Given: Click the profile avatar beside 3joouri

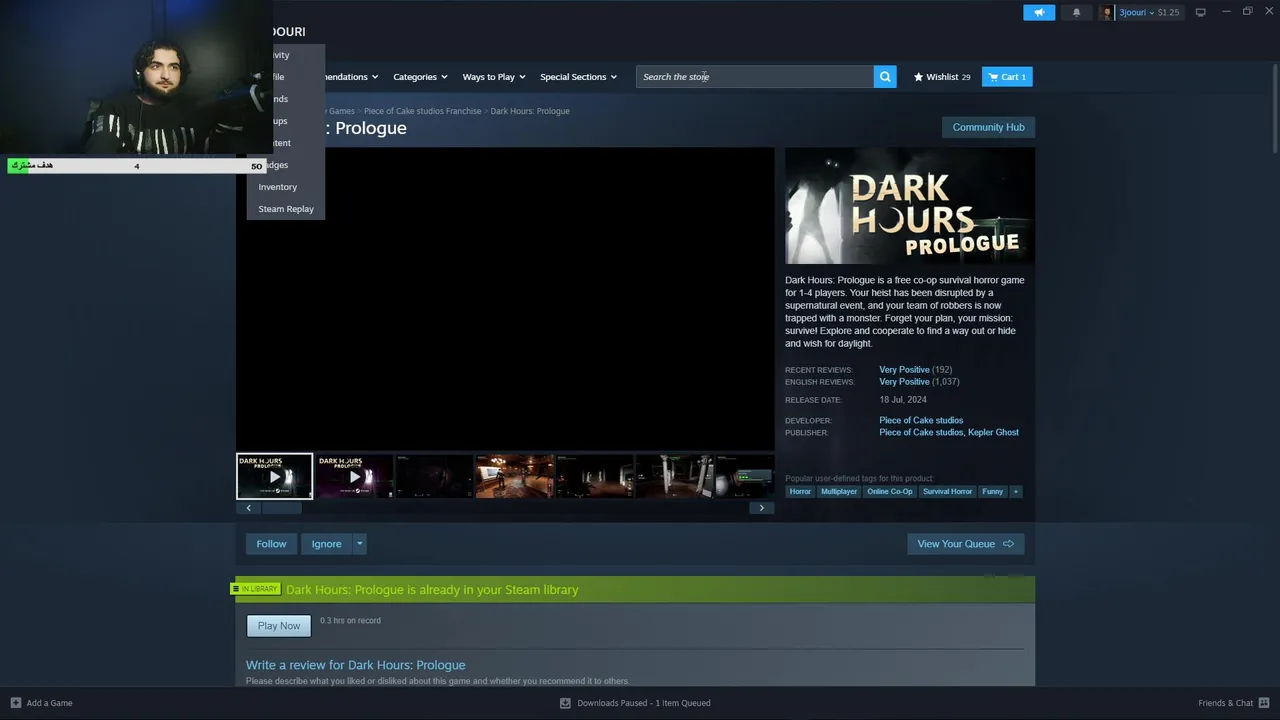Looking at the screenshot, I should pos(1107,13).
